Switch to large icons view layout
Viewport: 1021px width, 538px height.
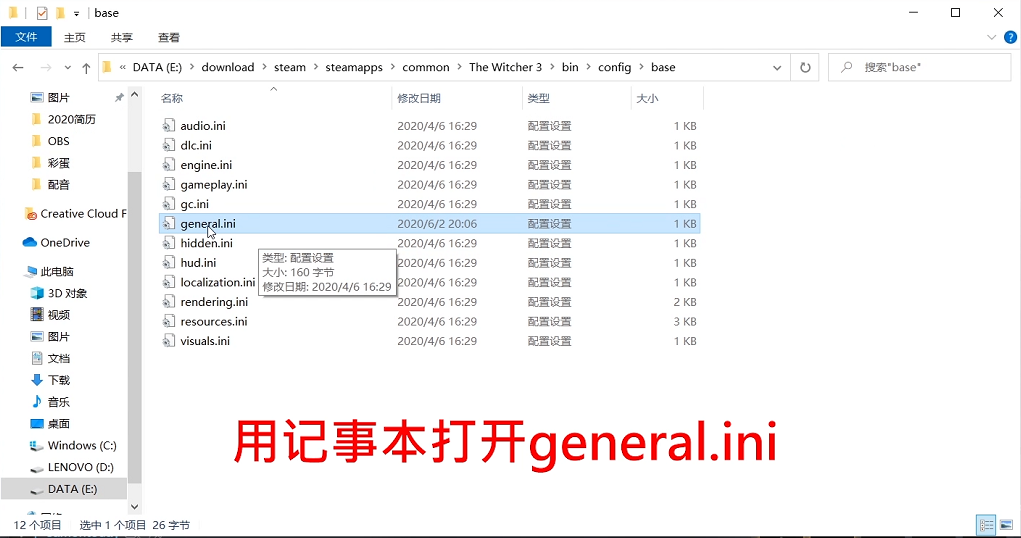[x=1006, y=525]
